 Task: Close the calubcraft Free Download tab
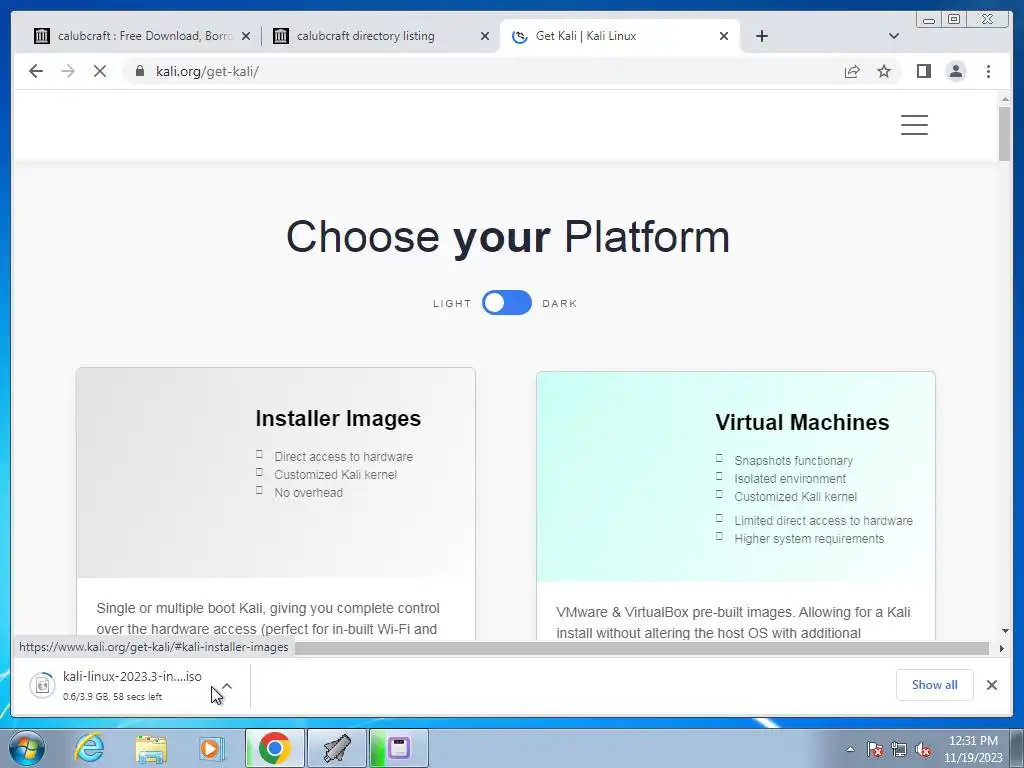coord(246,36)
